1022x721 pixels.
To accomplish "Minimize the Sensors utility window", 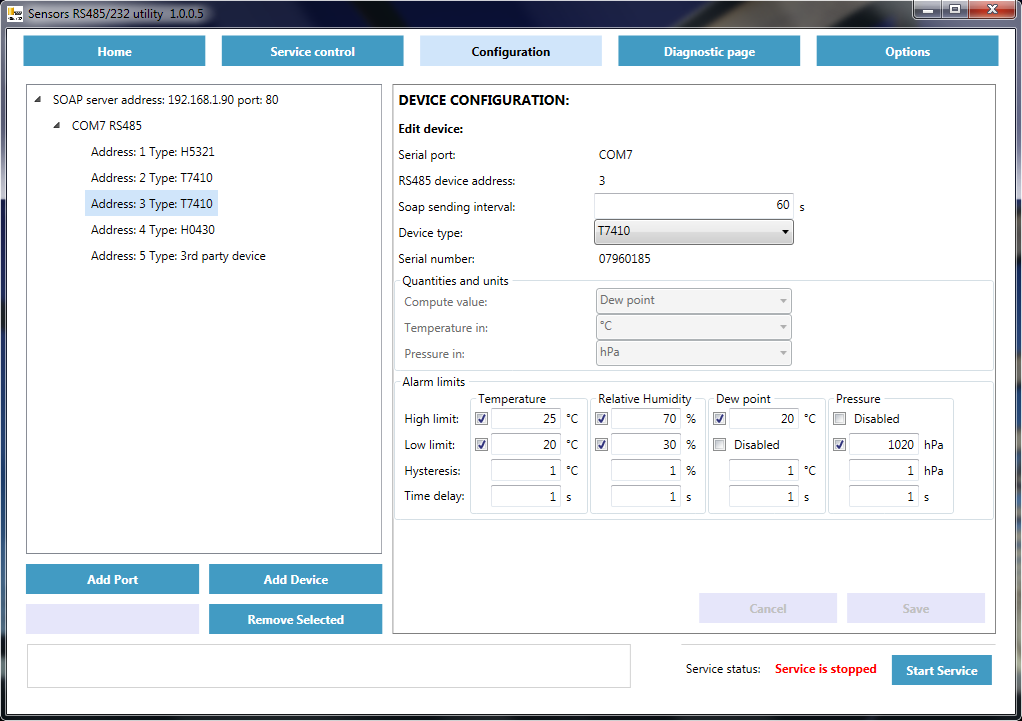I will 927,10.
